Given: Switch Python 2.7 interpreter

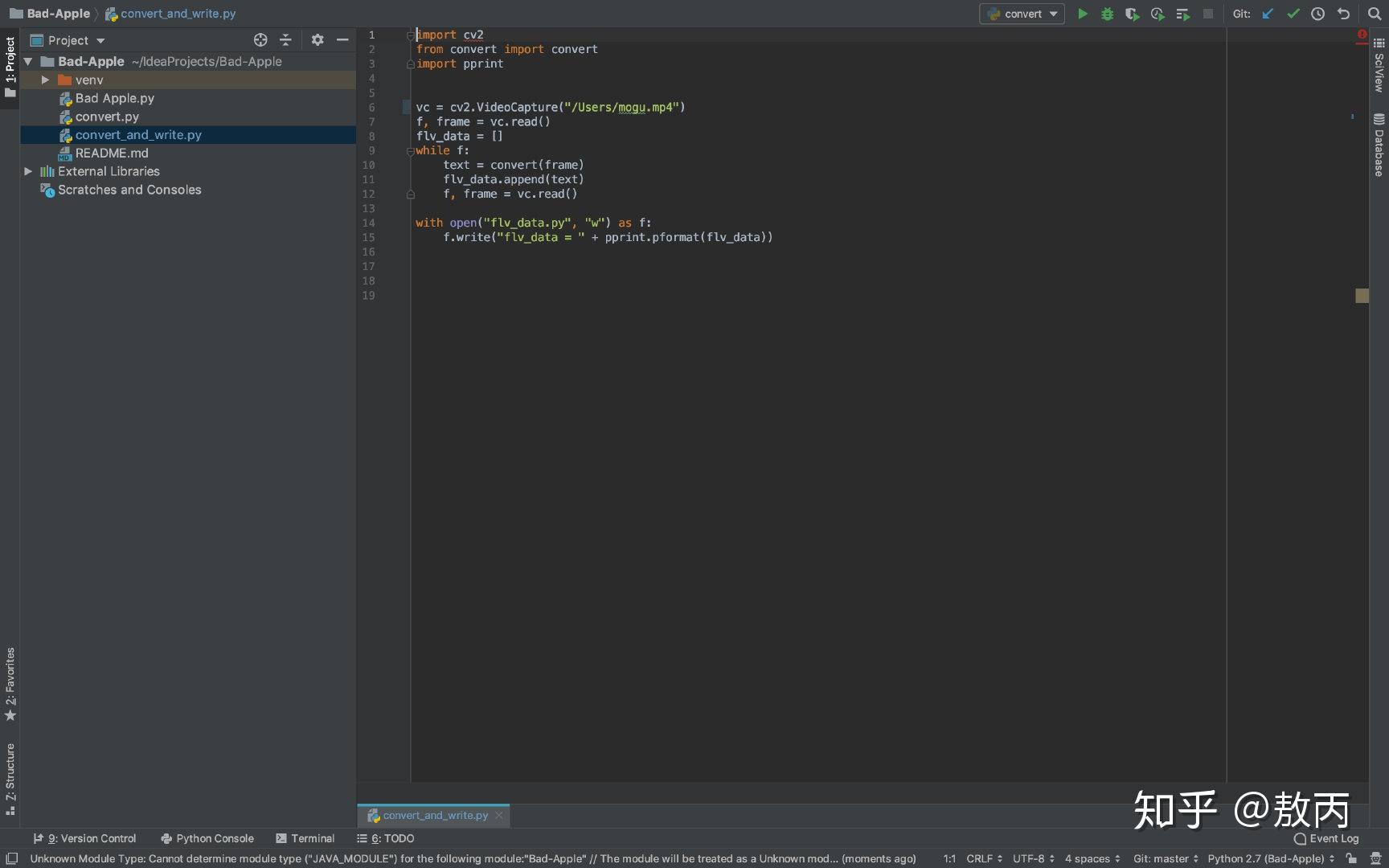Looking at the screenshot, I should click(1271, 858).
